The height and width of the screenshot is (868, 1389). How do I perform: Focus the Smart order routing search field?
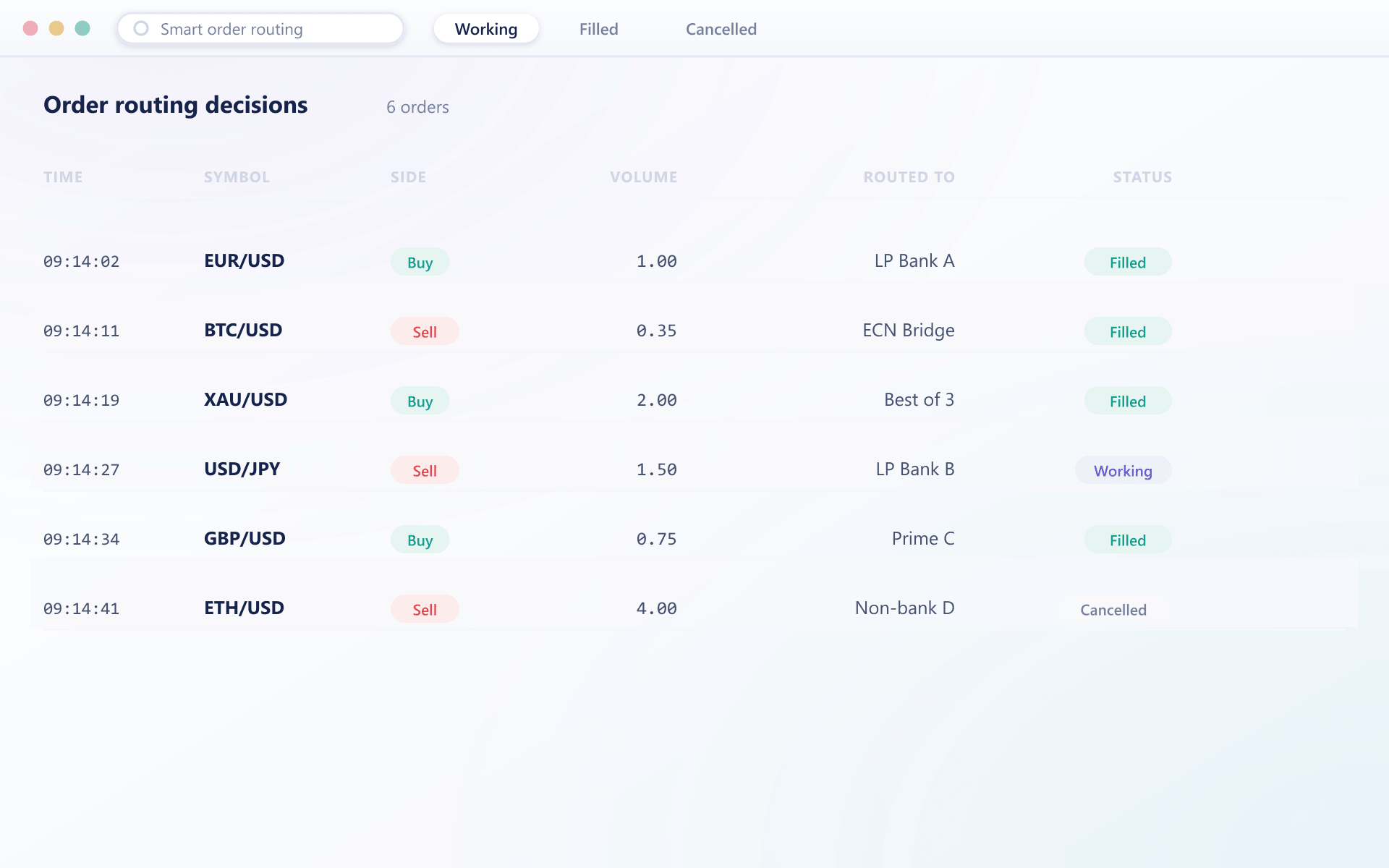tap(260, 29)
